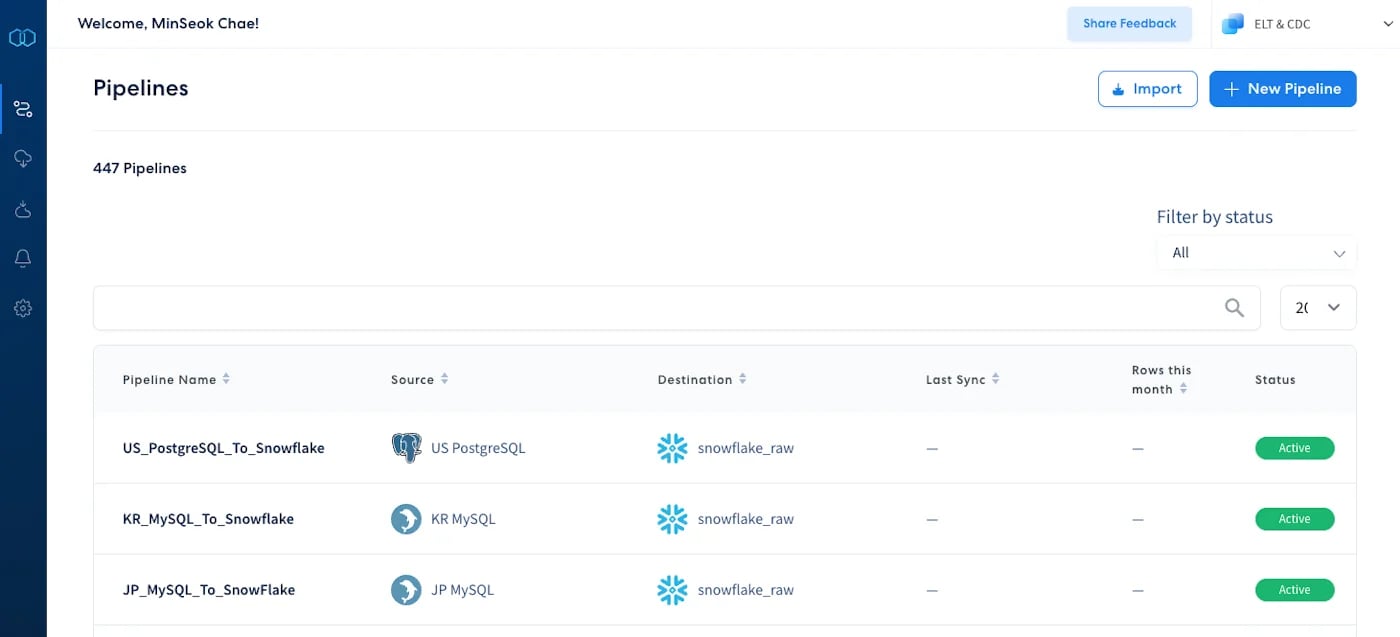Click Snowflake icon in KR_MySQL_To_Snowflake row

672,519
